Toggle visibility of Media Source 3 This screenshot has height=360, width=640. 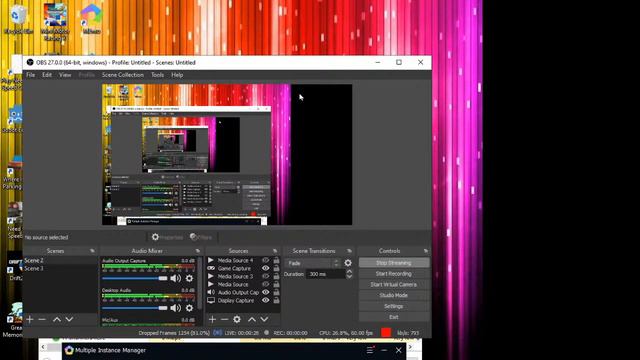point(265,276)
